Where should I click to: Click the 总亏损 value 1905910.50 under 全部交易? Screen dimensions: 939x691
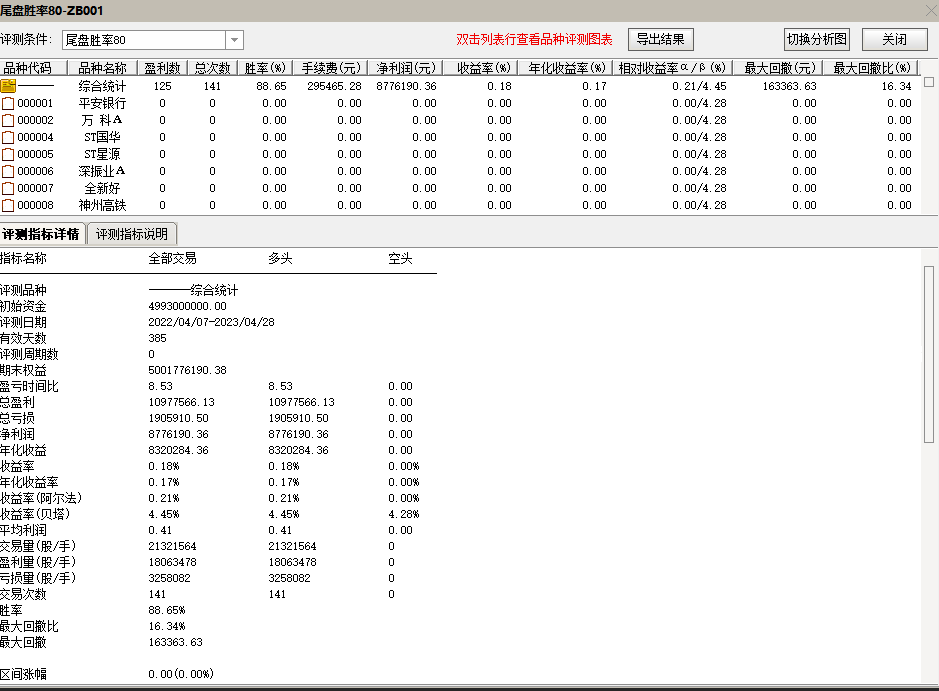[178, 419]
